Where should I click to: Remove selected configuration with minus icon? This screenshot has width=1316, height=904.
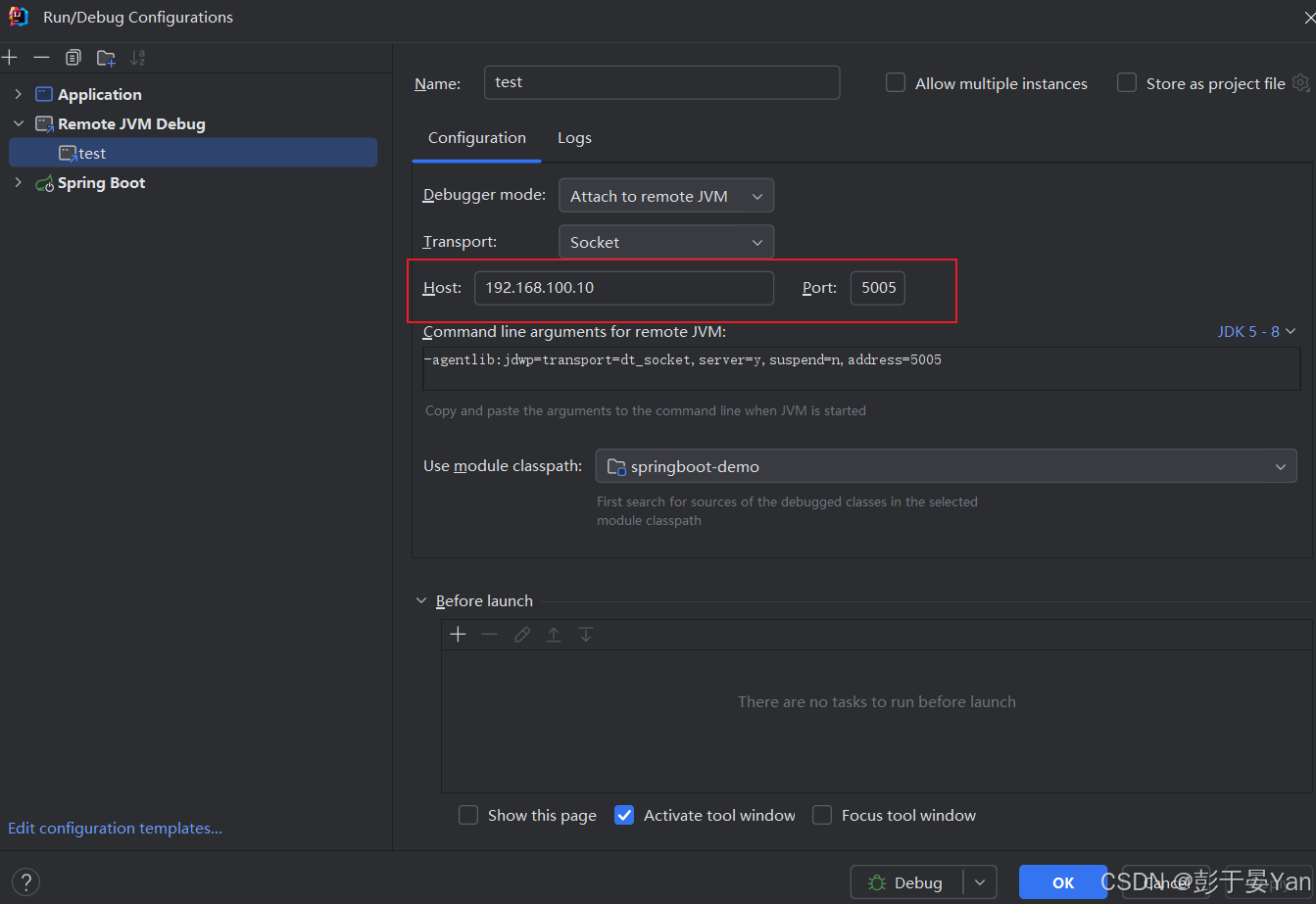(41, 58)
